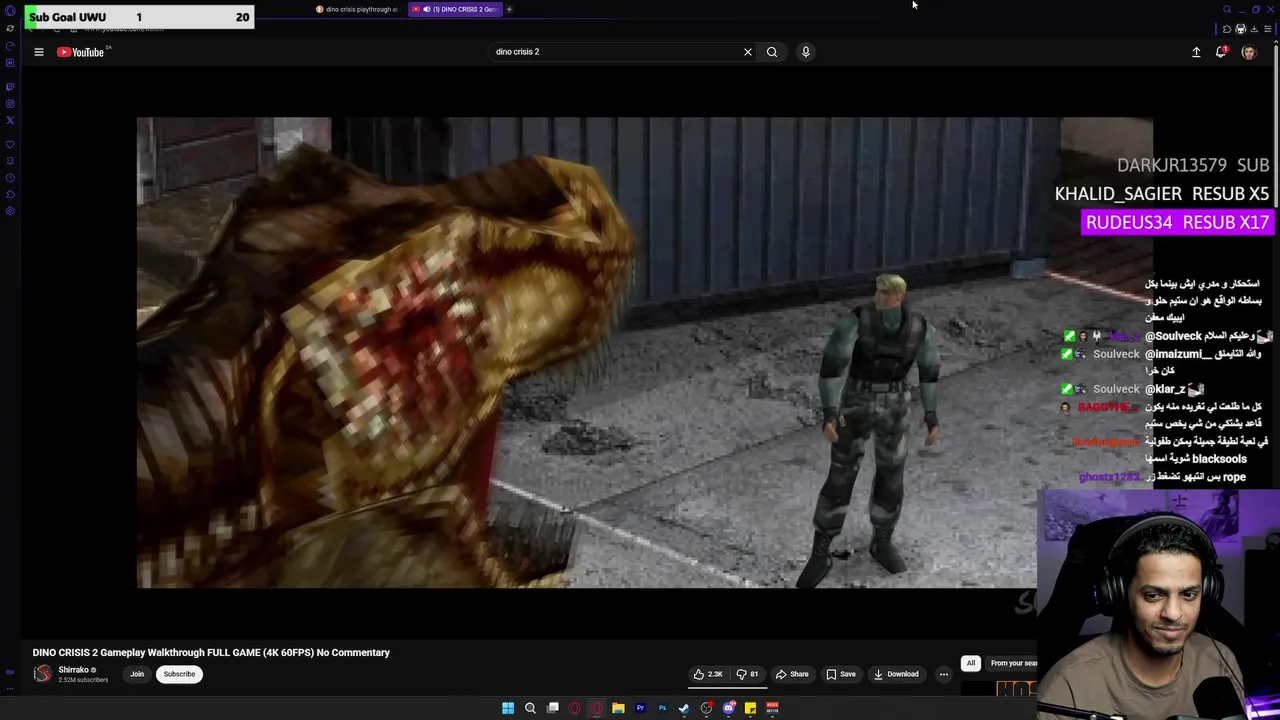Image resolution: width=1280 pixels, height=720 pixels.
Task: Open the Windows Start menu
Action: tap(508, 708)
